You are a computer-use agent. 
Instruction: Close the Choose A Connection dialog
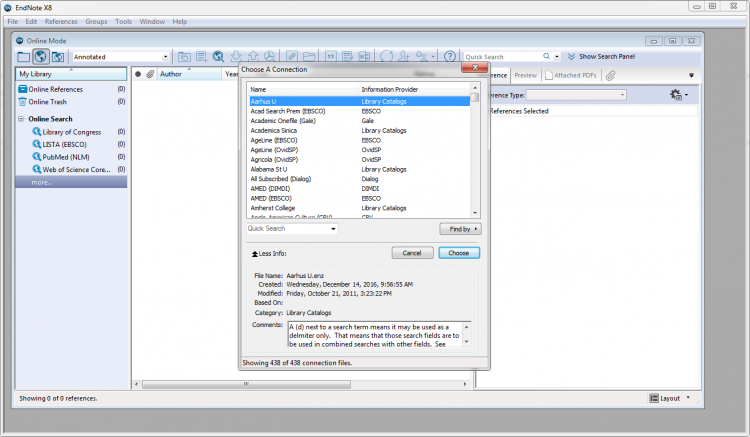point(475,68)
